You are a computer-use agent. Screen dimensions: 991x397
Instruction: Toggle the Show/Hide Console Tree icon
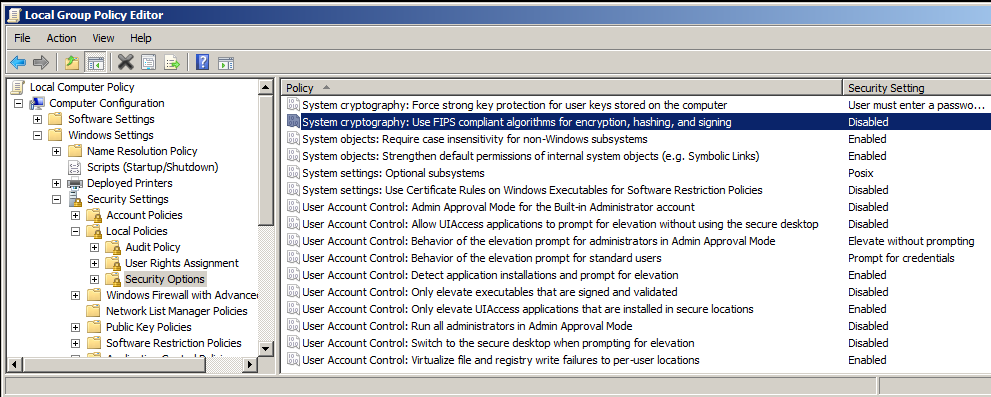tap(95, 62)
